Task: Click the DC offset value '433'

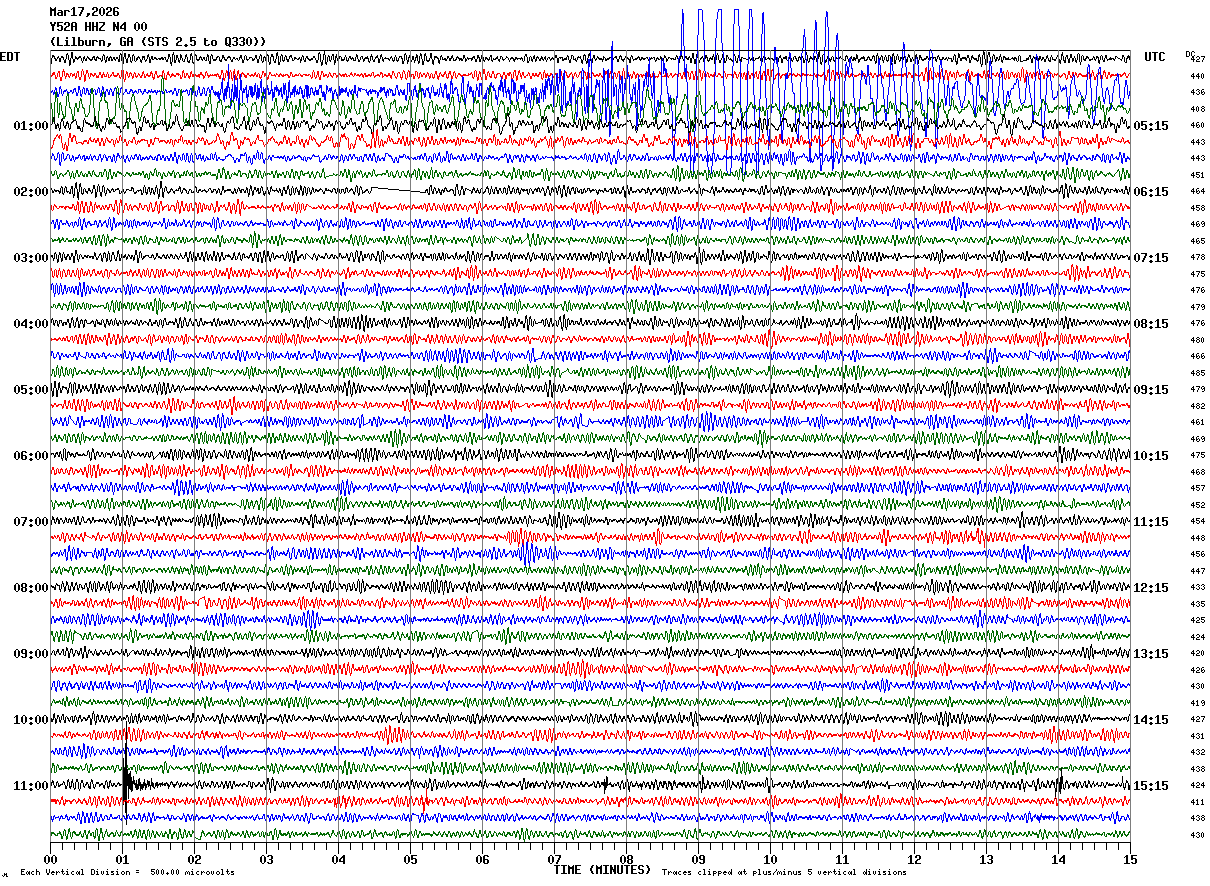Action: coord(1197,587)
